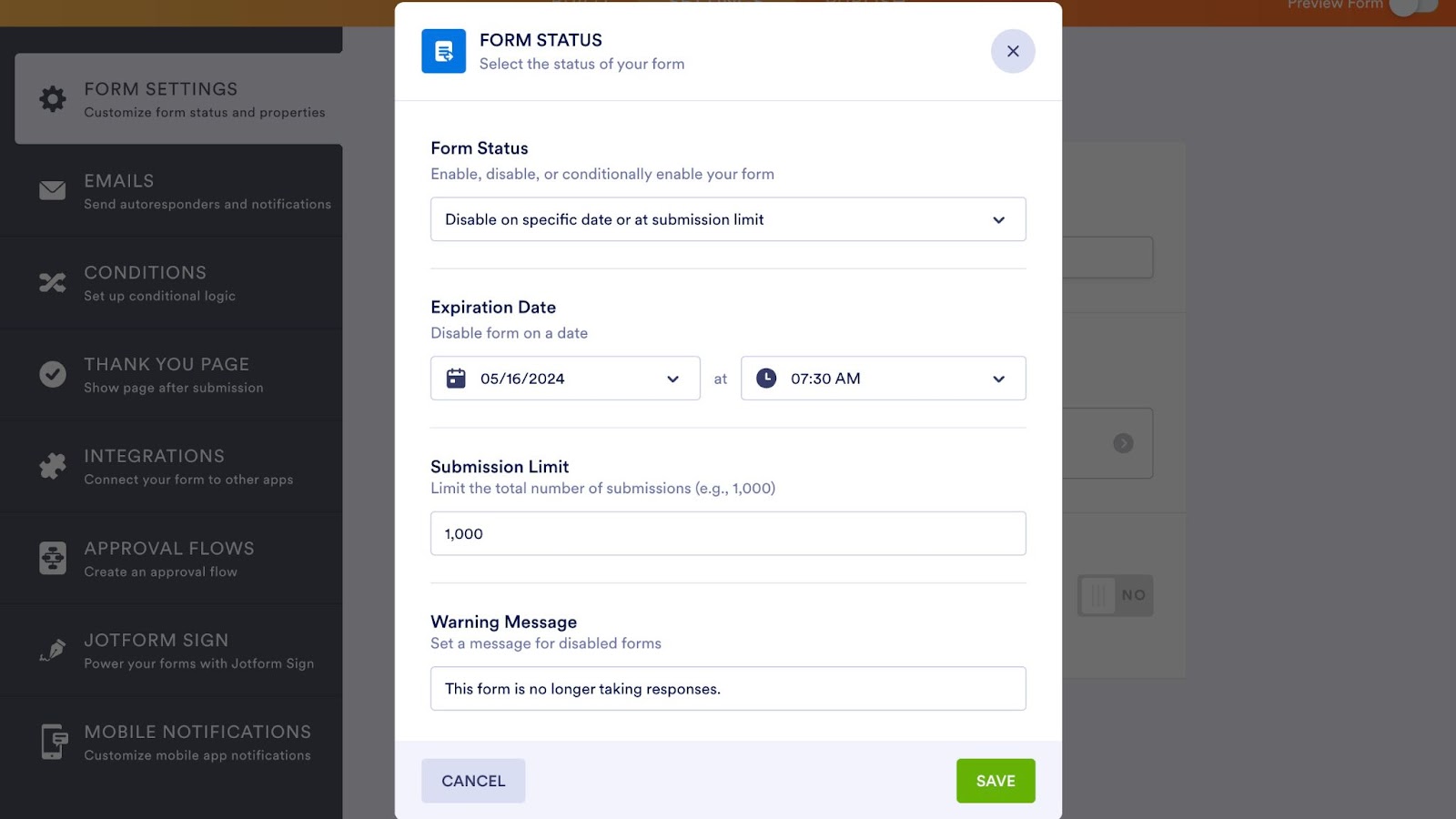Screen dimensions: 1456x819
Task: Click the Cancel button
Action: 473,781
